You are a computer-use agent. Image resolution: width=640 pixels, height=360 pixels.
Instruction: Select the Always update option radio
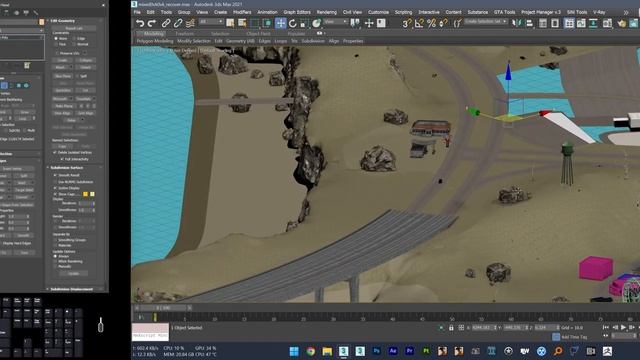pos(55,256)
